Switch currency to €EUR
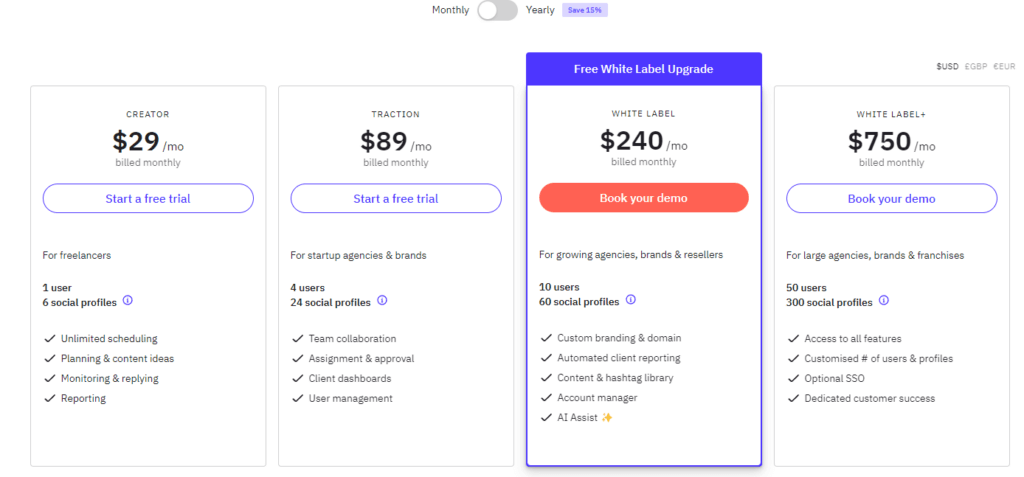 tap(1004, 67)
